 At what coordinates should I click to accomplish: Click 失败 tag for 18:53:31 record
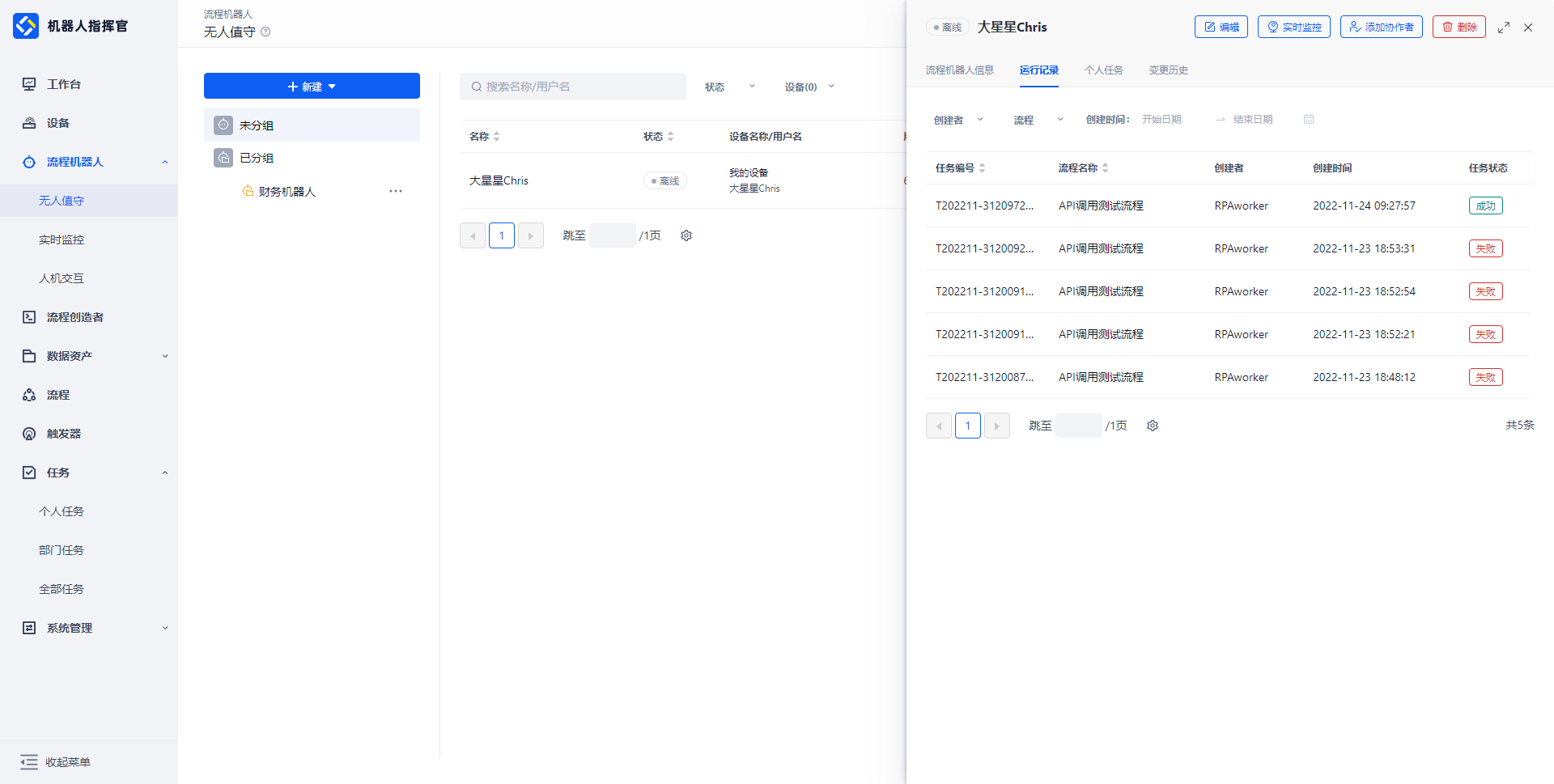pyautogui.click(x=1486, y=248)
